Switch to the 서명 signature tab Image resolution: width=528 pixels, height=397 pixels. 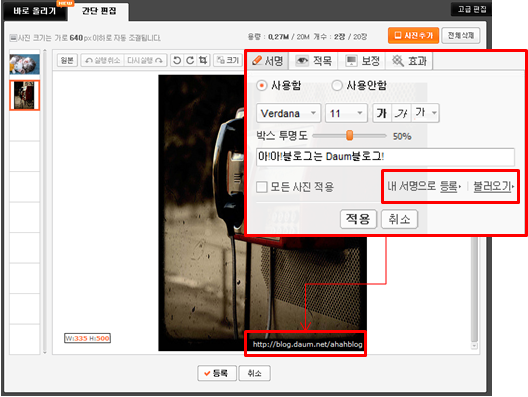pyautogui.click(x=268, y=61)
